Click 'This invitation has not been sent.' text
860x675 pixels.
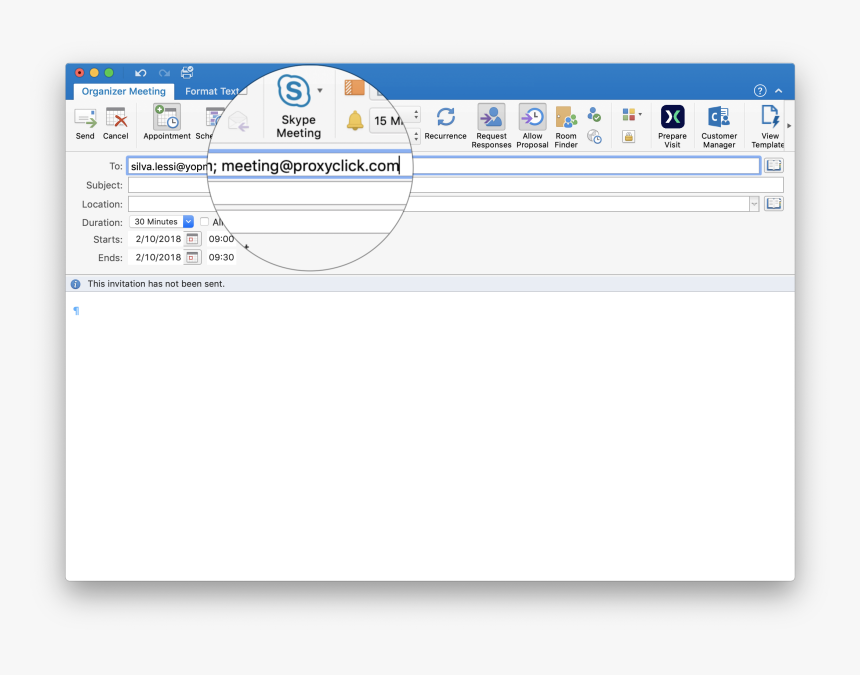[x=156, y=284]
